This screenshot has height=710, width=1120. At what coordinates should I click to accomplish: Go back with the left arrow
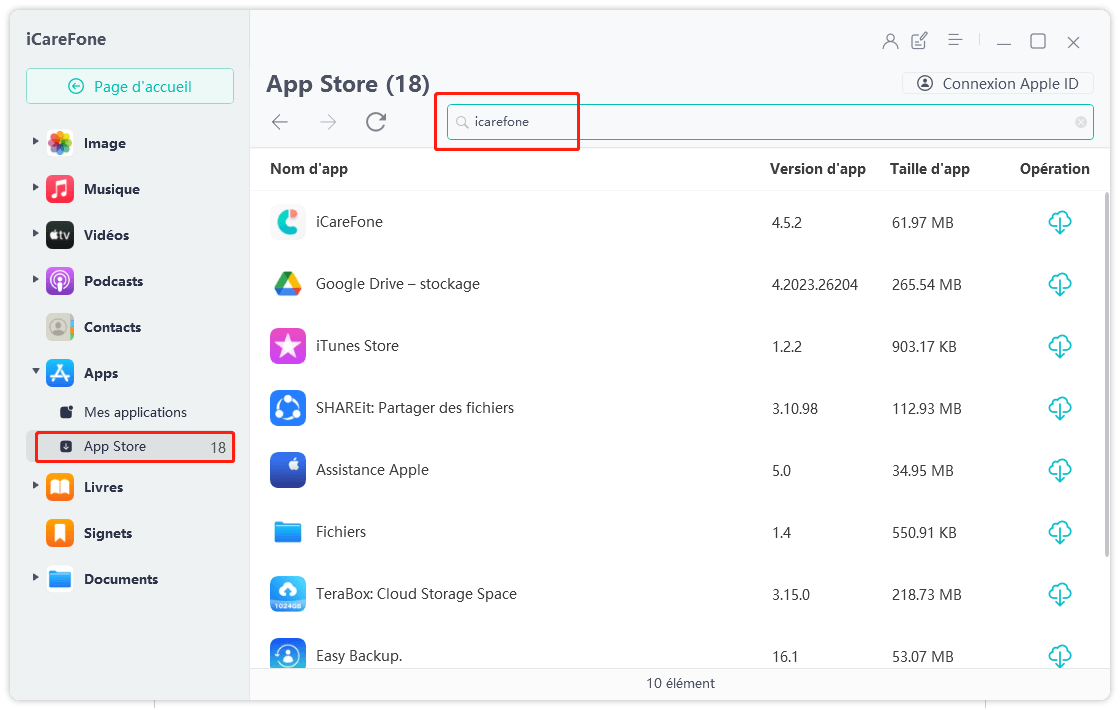pyautogui.click(x=280, y=122)
